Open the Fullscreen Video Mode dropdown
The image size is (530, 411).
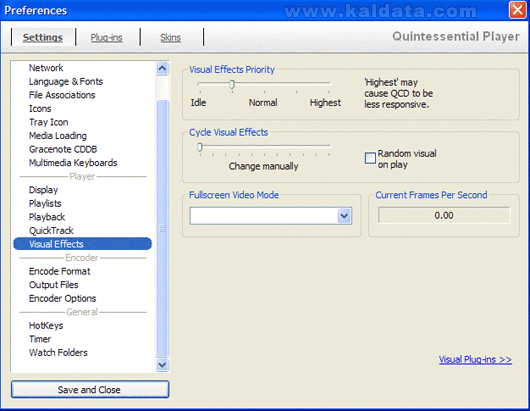pos(344,216)
